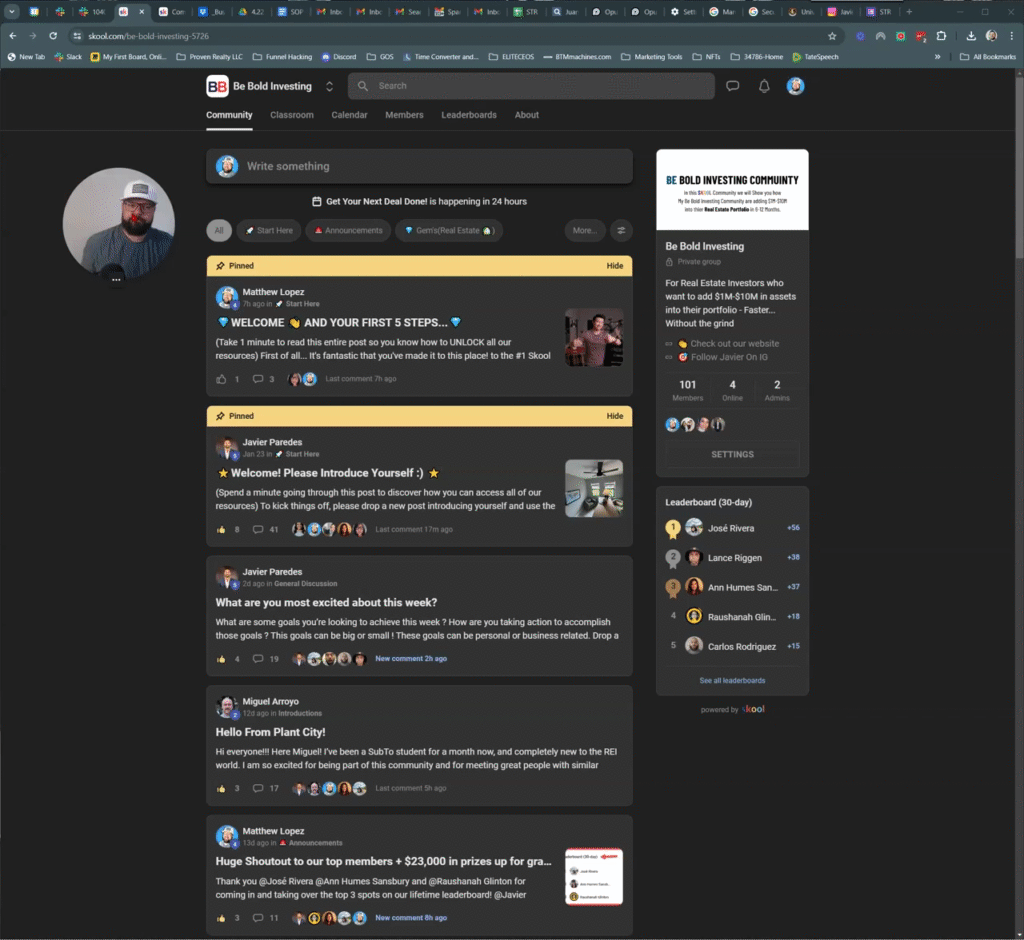Open the All Bookmarks folder
This screenshot has height=940, width=1024.
[987, 57]
